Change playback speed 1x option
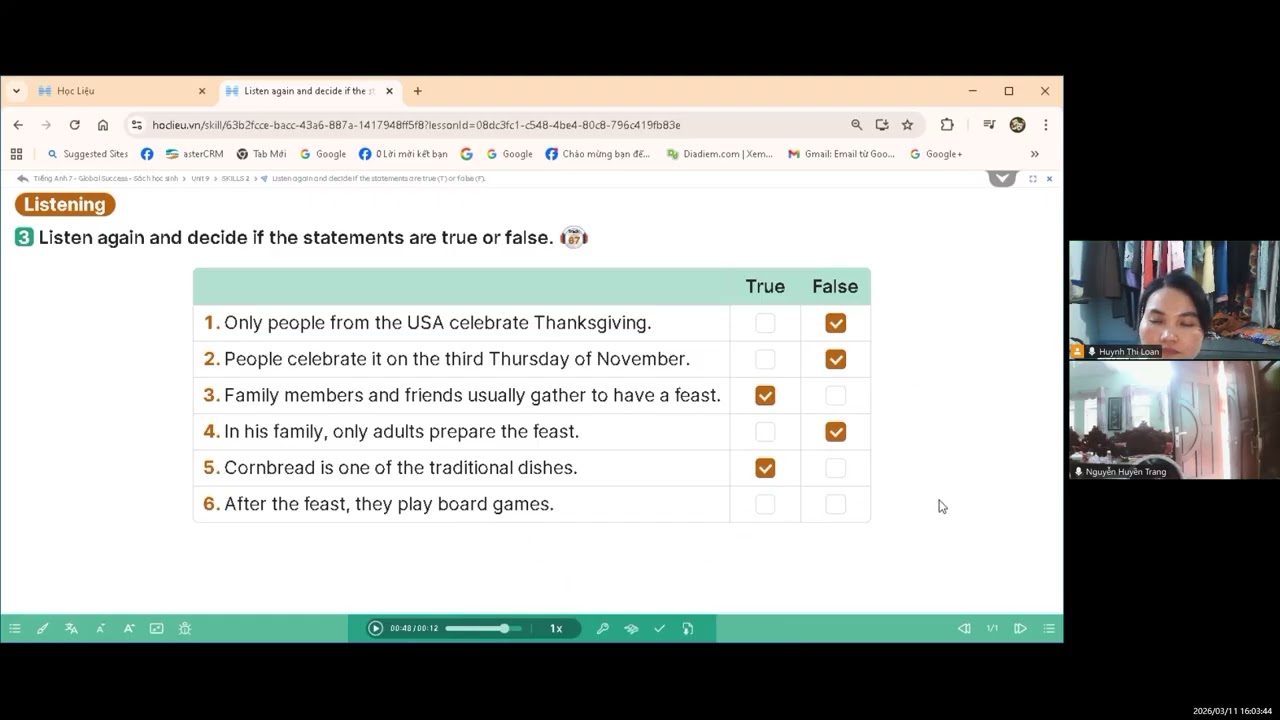 click(556, 629)
